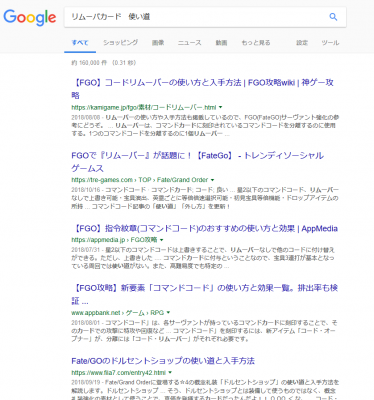Click the blue search magnifier icon
Image resolution: width=374 pixels, height=400 pixels.
(x=333, y=17)
